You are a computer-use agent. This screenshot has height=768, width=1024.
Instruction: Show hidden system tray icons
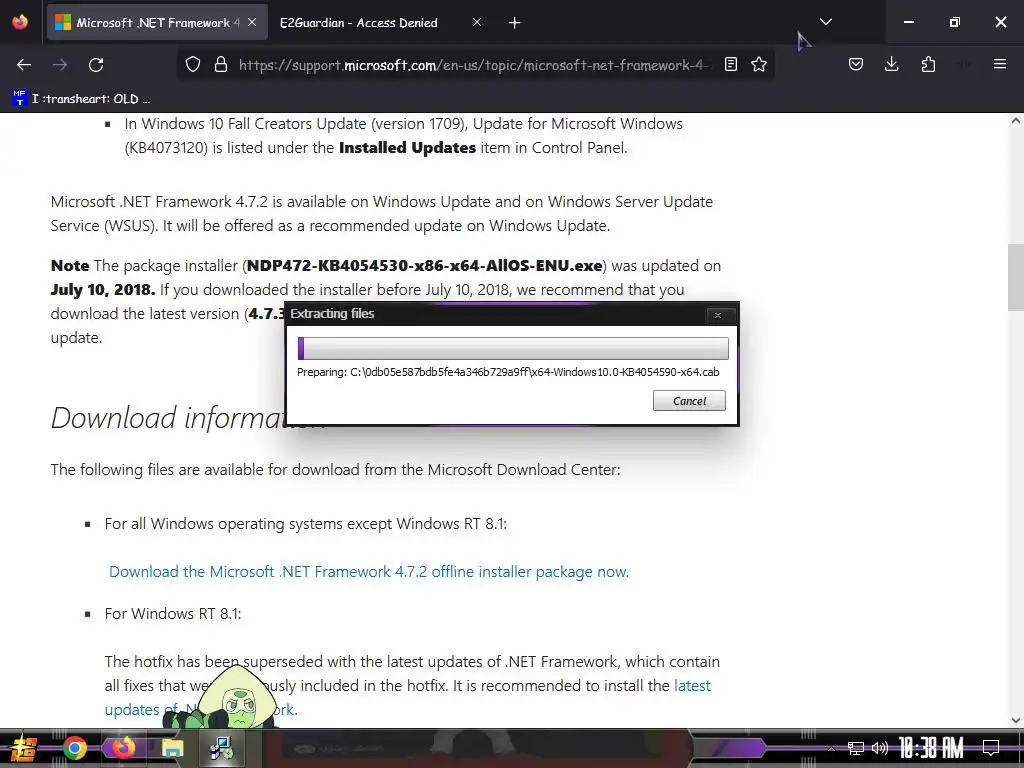pyautogui.click(x=831, y=748)
